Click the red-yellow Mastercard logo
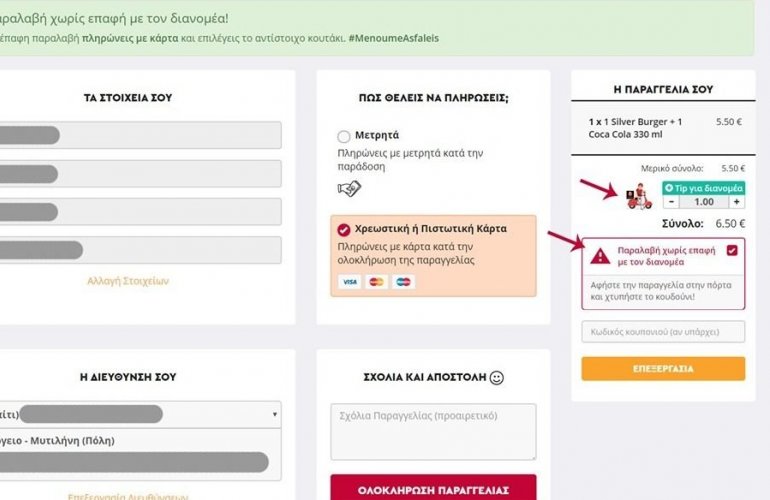Screen dimensions: 770x500 pyautogui.click(x=376, y=282)
